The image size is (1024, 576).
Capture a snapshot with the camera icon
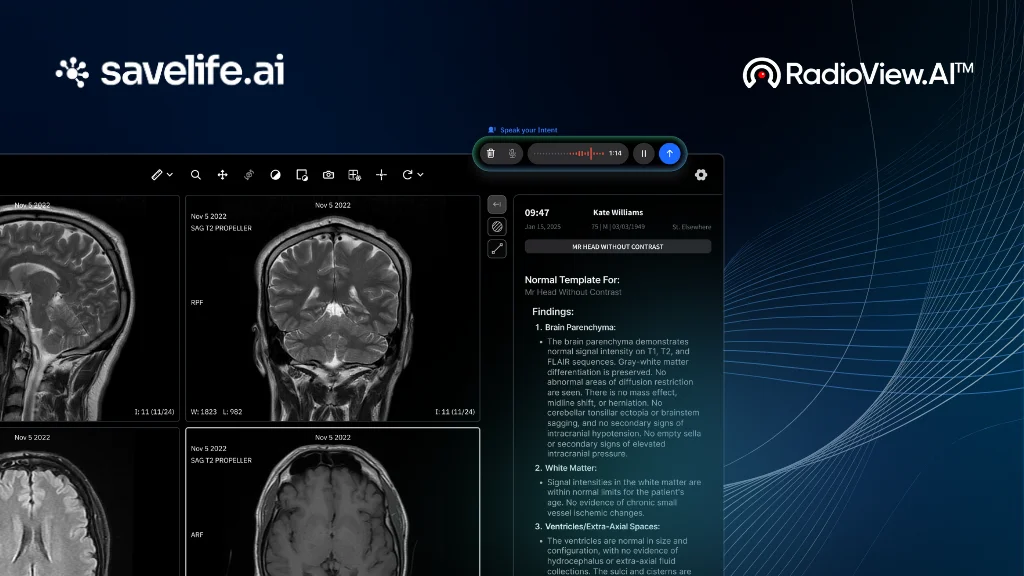point(328,175)
